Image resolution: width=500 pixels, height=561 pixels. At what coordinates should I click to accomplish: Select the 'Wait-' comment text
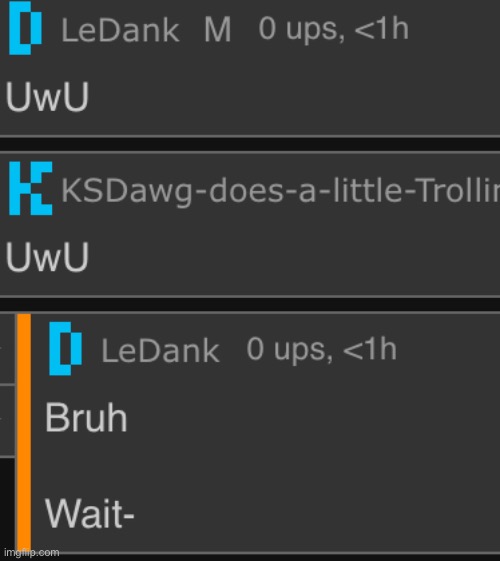click(89, 514)
